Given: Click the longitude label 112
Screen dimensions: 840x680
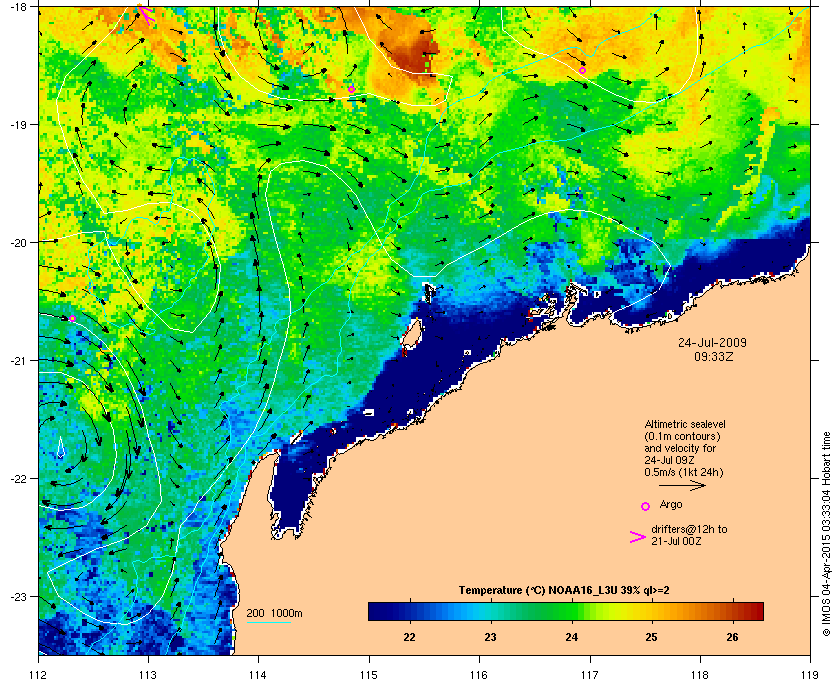Looking at the screenshot, I should click(x=39, y=674).
